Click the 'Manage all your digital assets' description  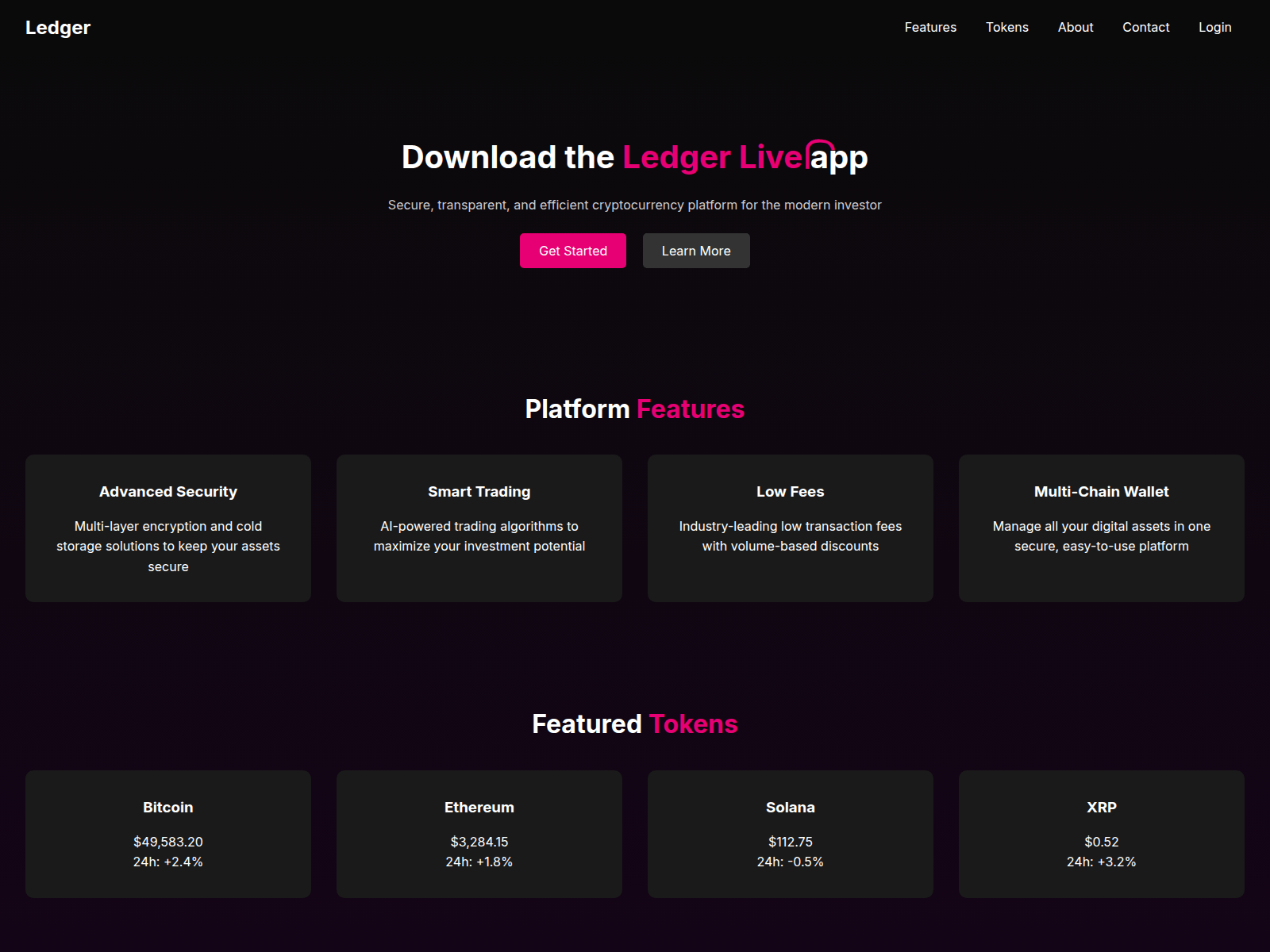(1102, 536)
